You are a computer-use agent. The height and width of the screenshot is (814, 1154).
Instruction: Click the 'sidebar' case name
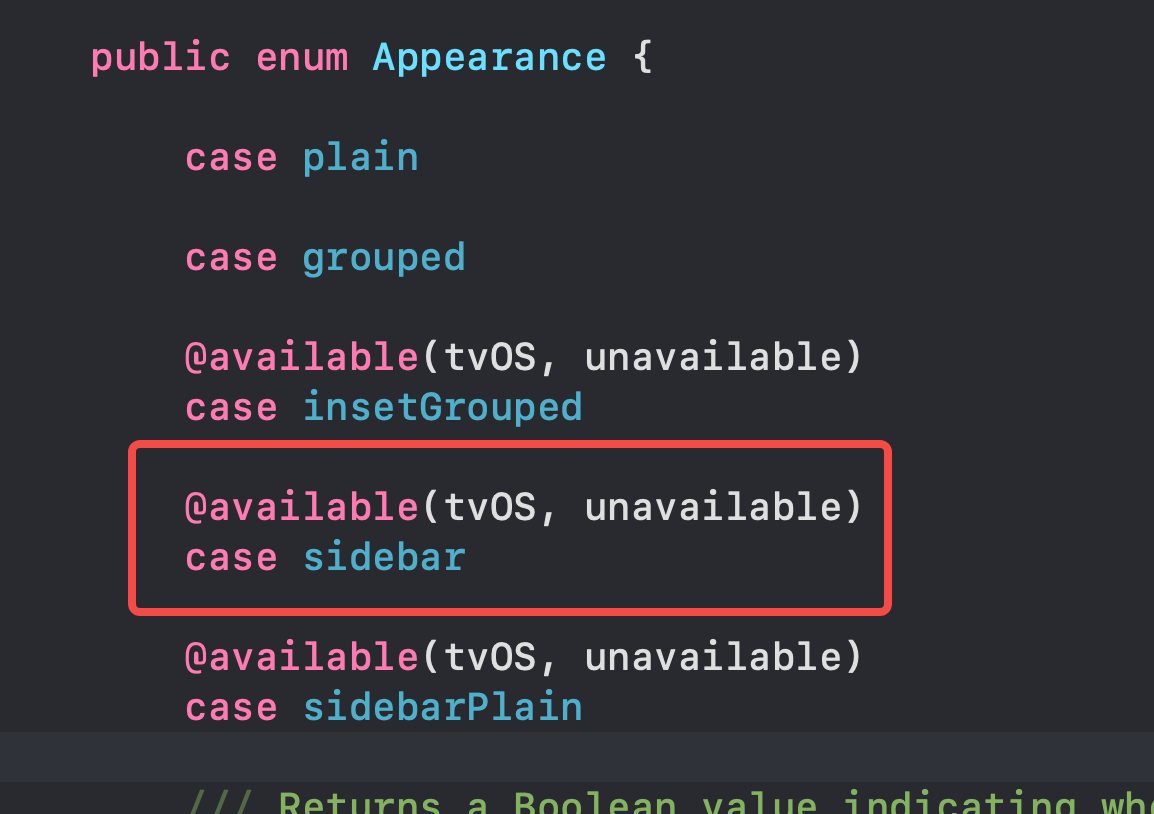pos(384,557)
